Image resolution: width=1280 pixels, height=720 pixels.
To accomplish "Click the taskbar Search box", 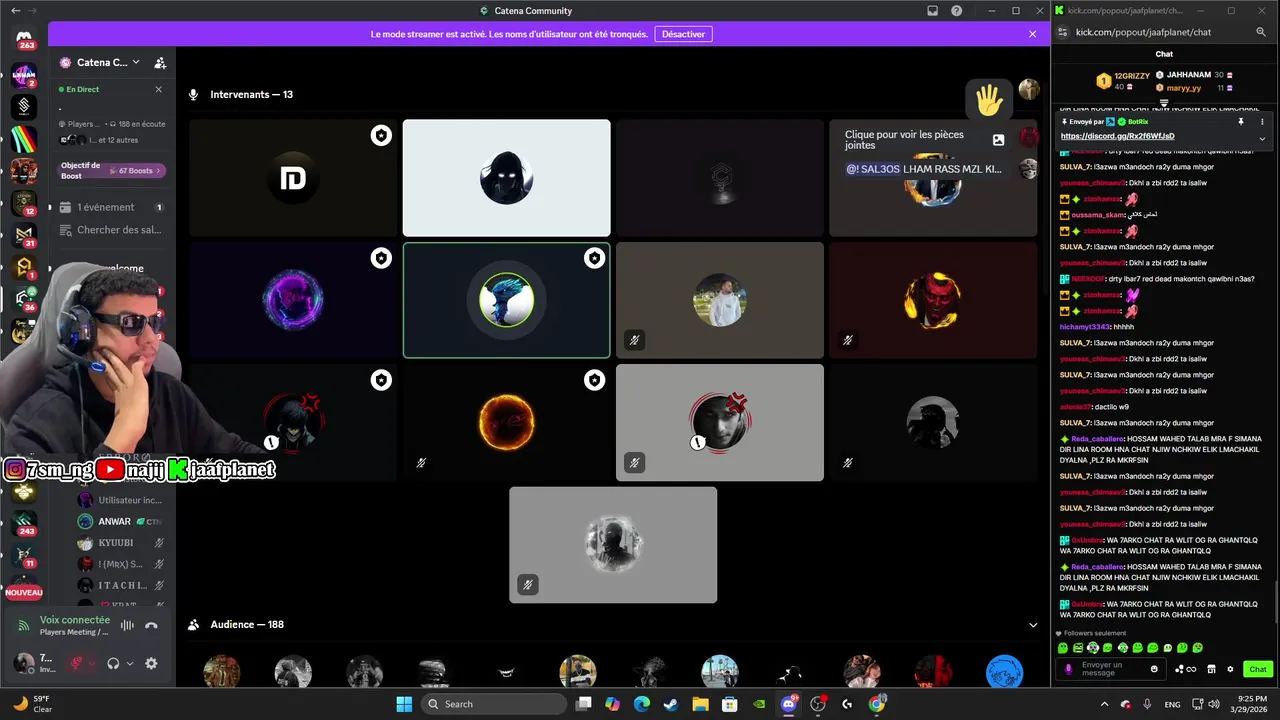I will [495, 704].
